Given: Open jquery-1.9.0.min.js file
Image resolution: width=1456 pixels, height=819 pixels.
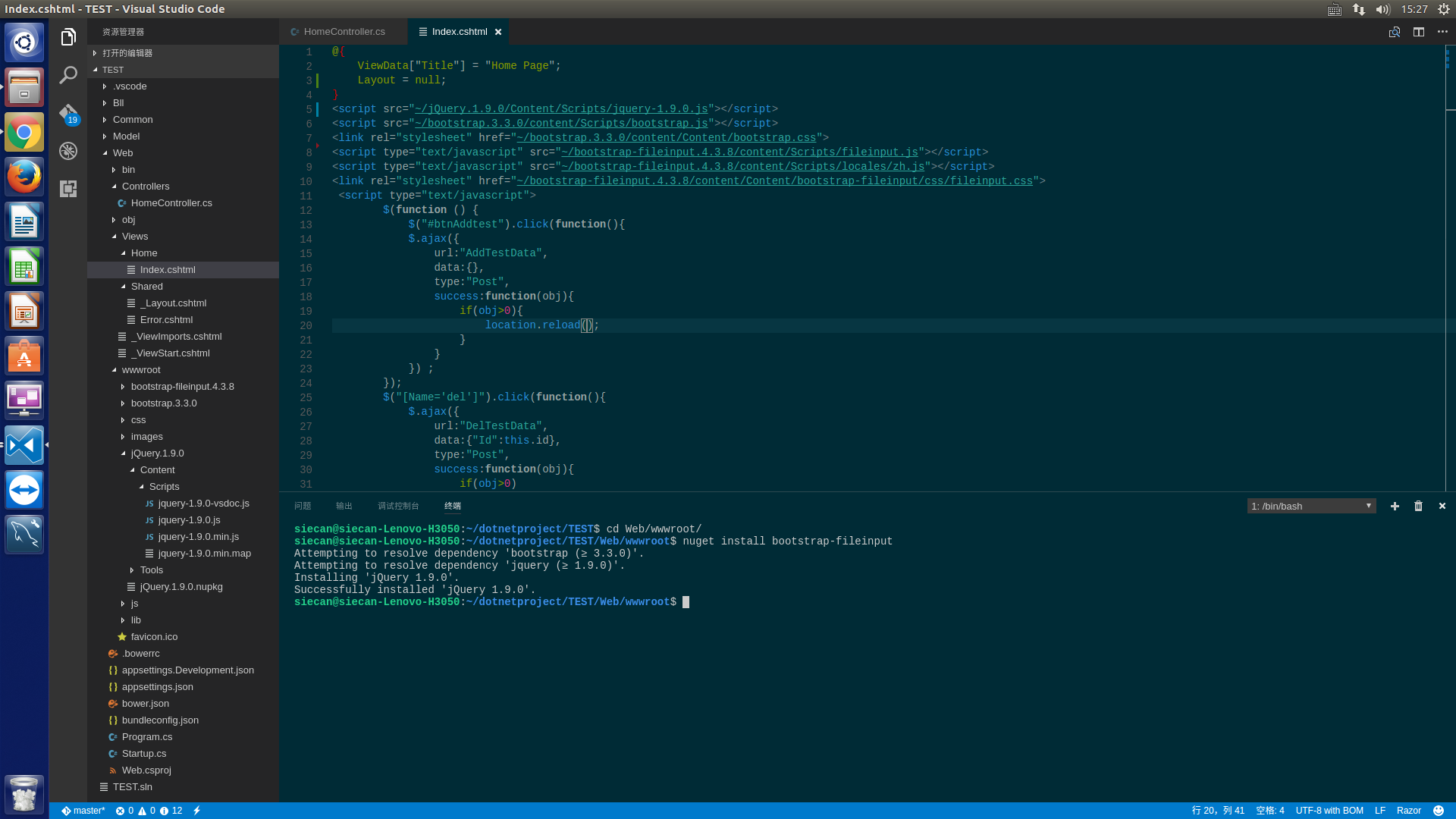Looking at the screenshot, I should 183,537.
